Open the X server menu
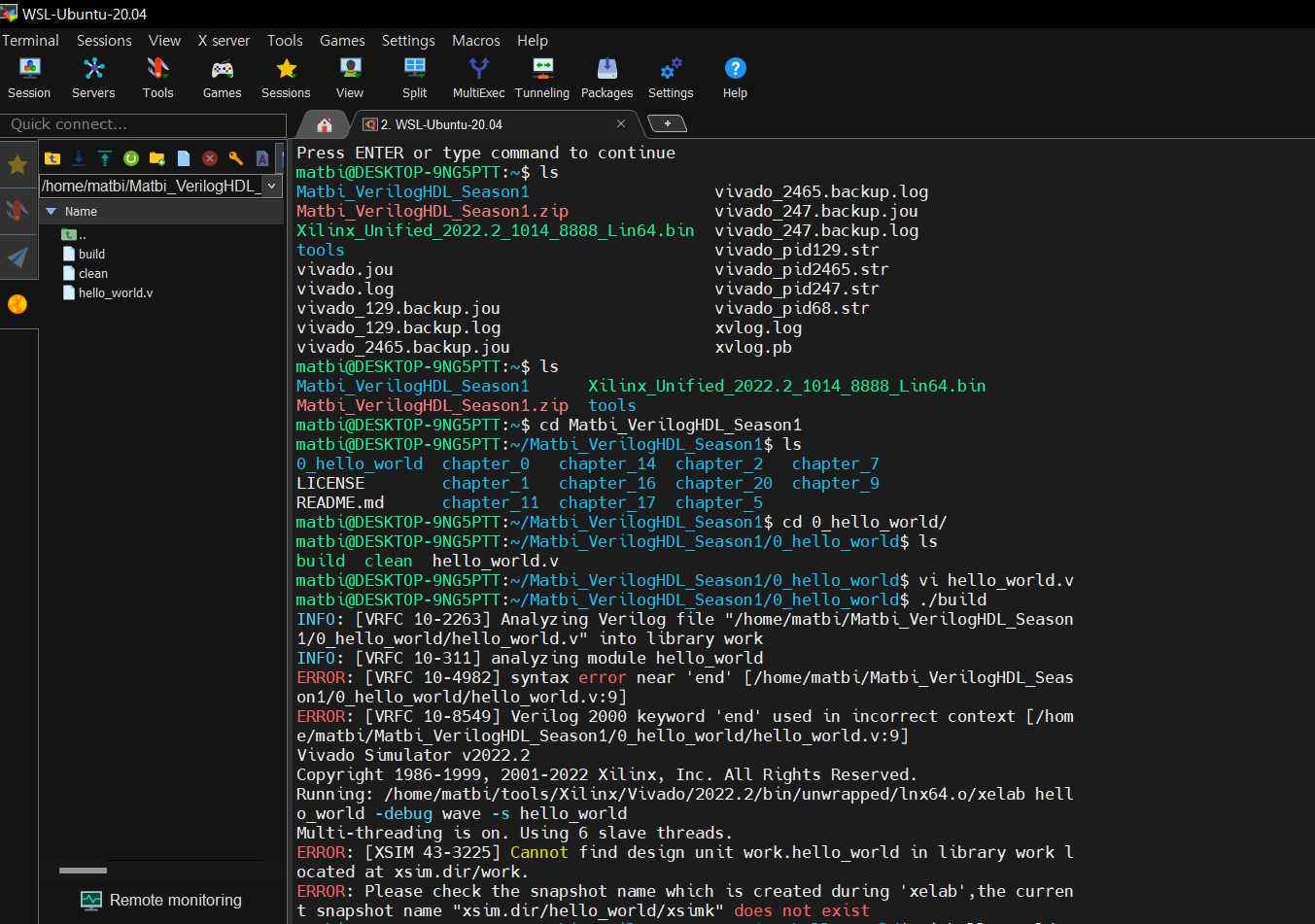The height and width of the screenshot is (924, 1315). (x=224, y=41)
